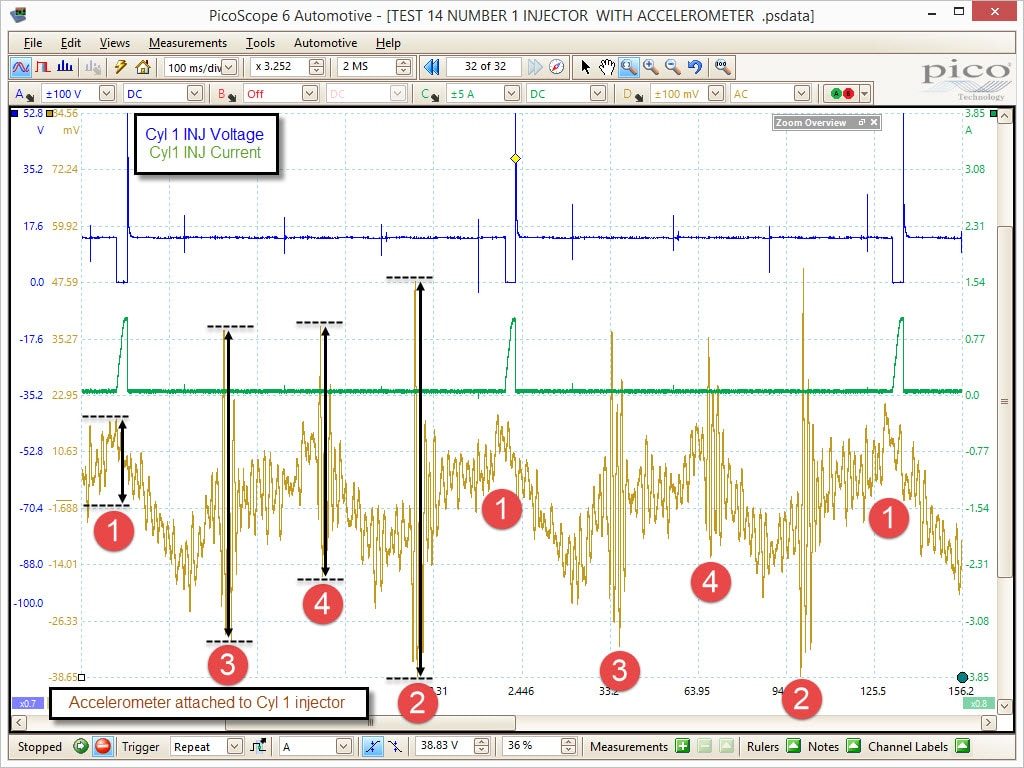Viewport: 1024px width, 768px height.
Task: Open advanced trigger settings icon
Action: point(259,746)
